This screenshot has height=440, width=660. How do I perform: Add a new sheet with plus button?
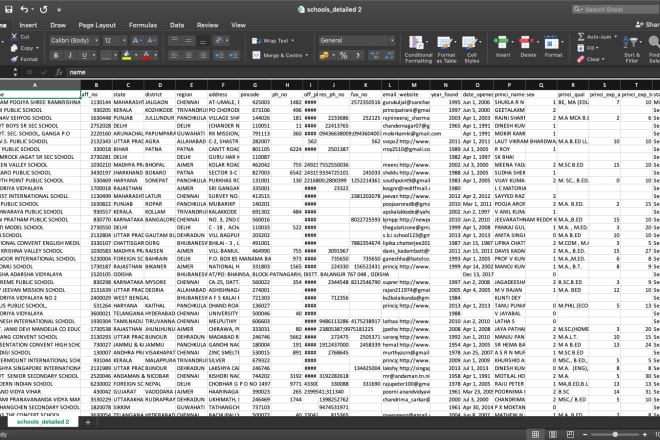pyautogui.click(x=88, y=422)
